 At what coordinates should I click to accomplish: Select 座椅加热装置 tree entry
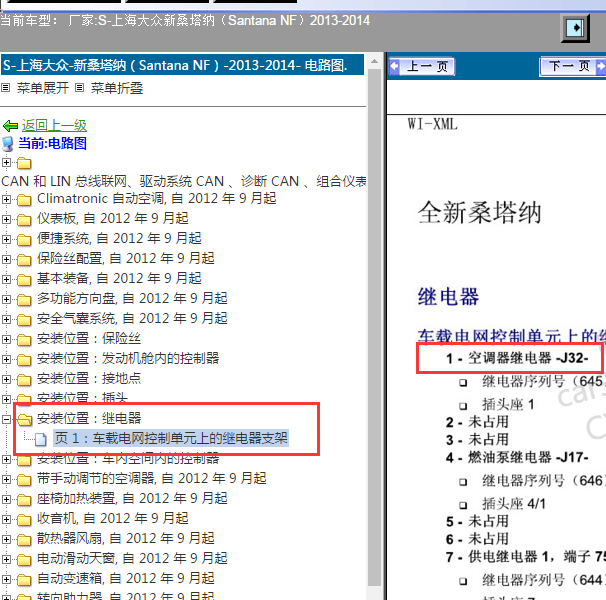pyautogui.click(x=132, y=499)
